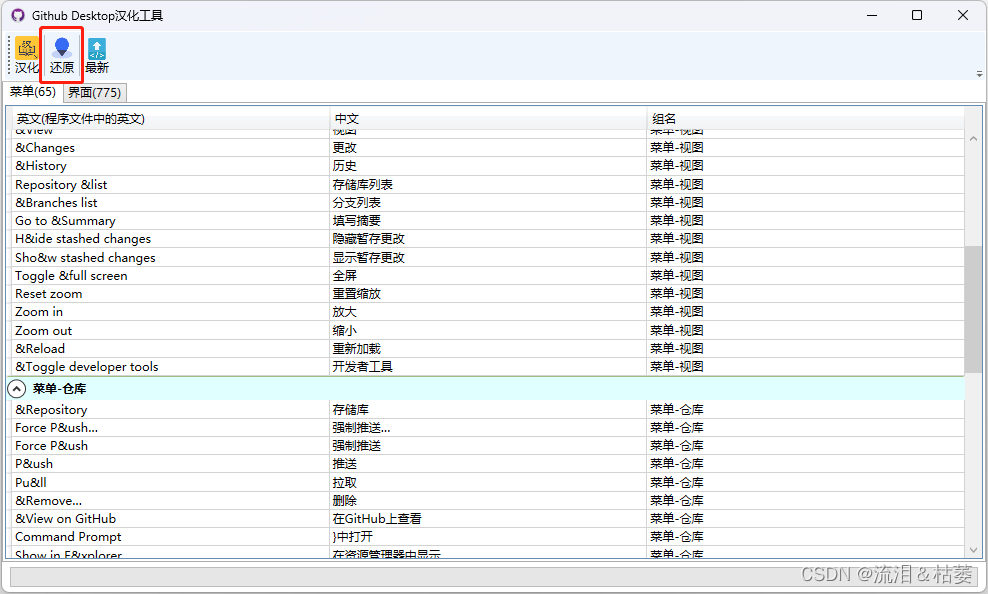Screen dimensions: 988x594
Task: Select the Command Prompt row
Action: [x=488, y=537]
